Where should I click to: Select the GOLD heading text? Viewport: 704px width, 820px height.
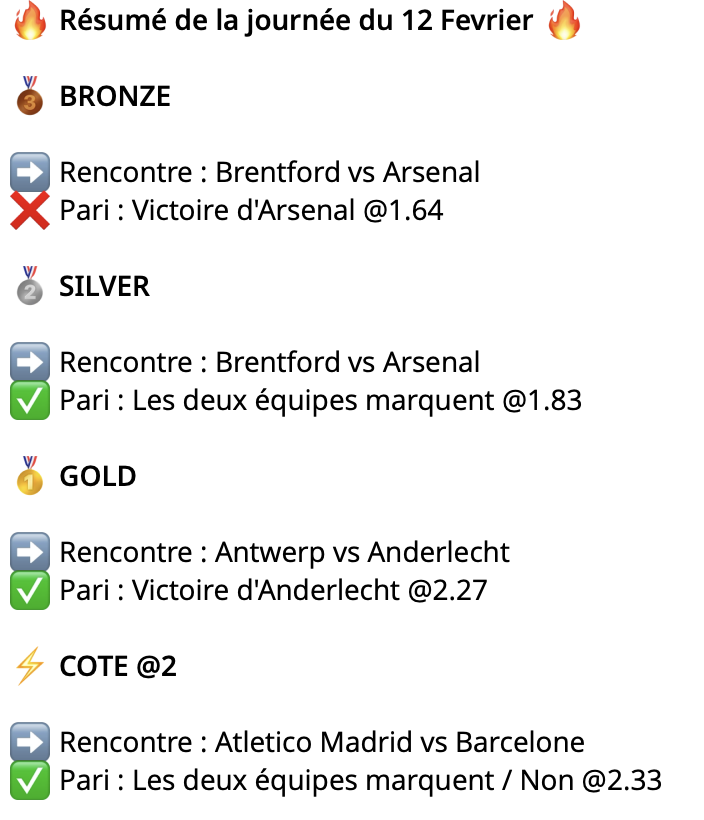pos(98,476)
